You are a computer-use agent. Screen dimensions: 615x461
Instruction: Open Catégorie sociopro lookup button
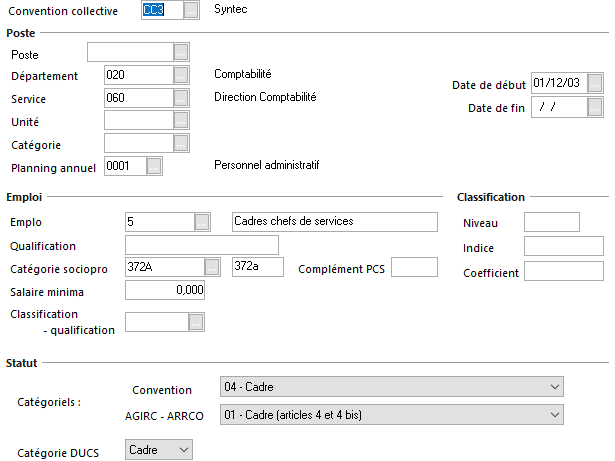click(x=212, y=267)
